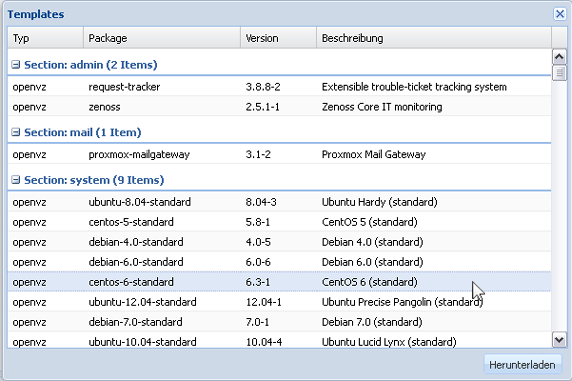This screenshot has height=381, width=572.
Task: Click the vertical scrollbar thumb
Action: coord(559,73)
